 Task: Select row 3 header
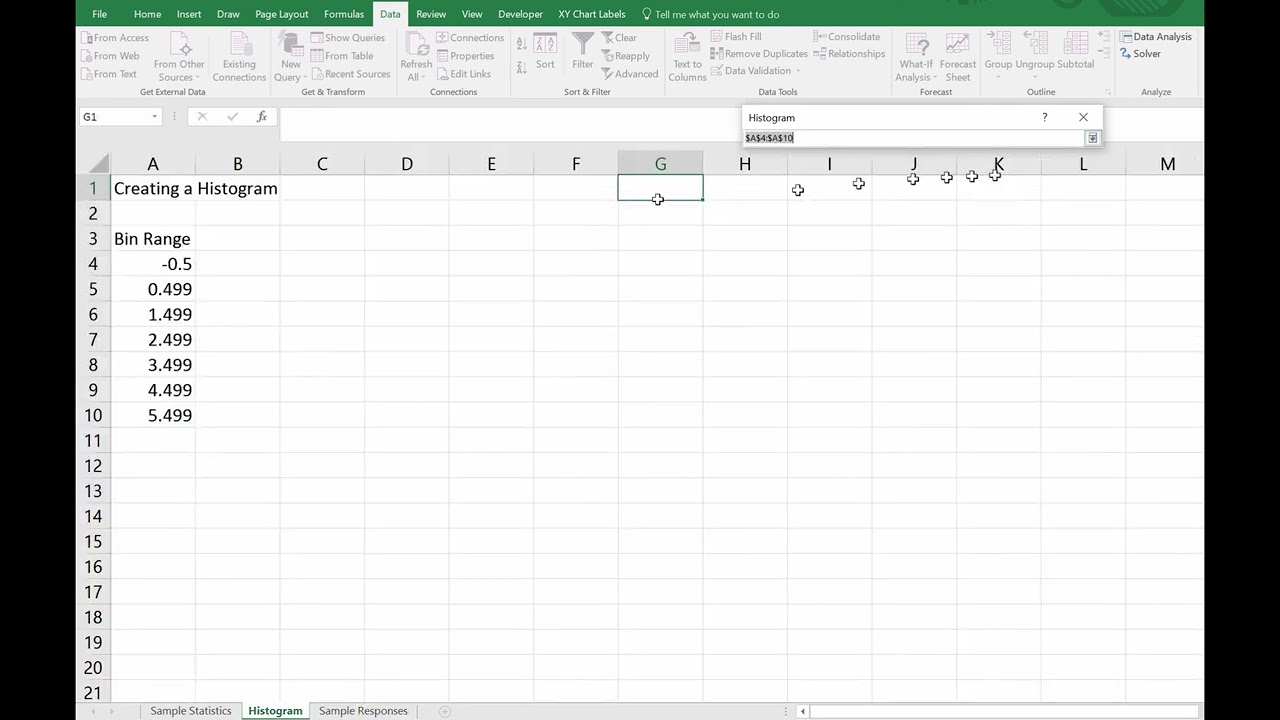(93, 239)
